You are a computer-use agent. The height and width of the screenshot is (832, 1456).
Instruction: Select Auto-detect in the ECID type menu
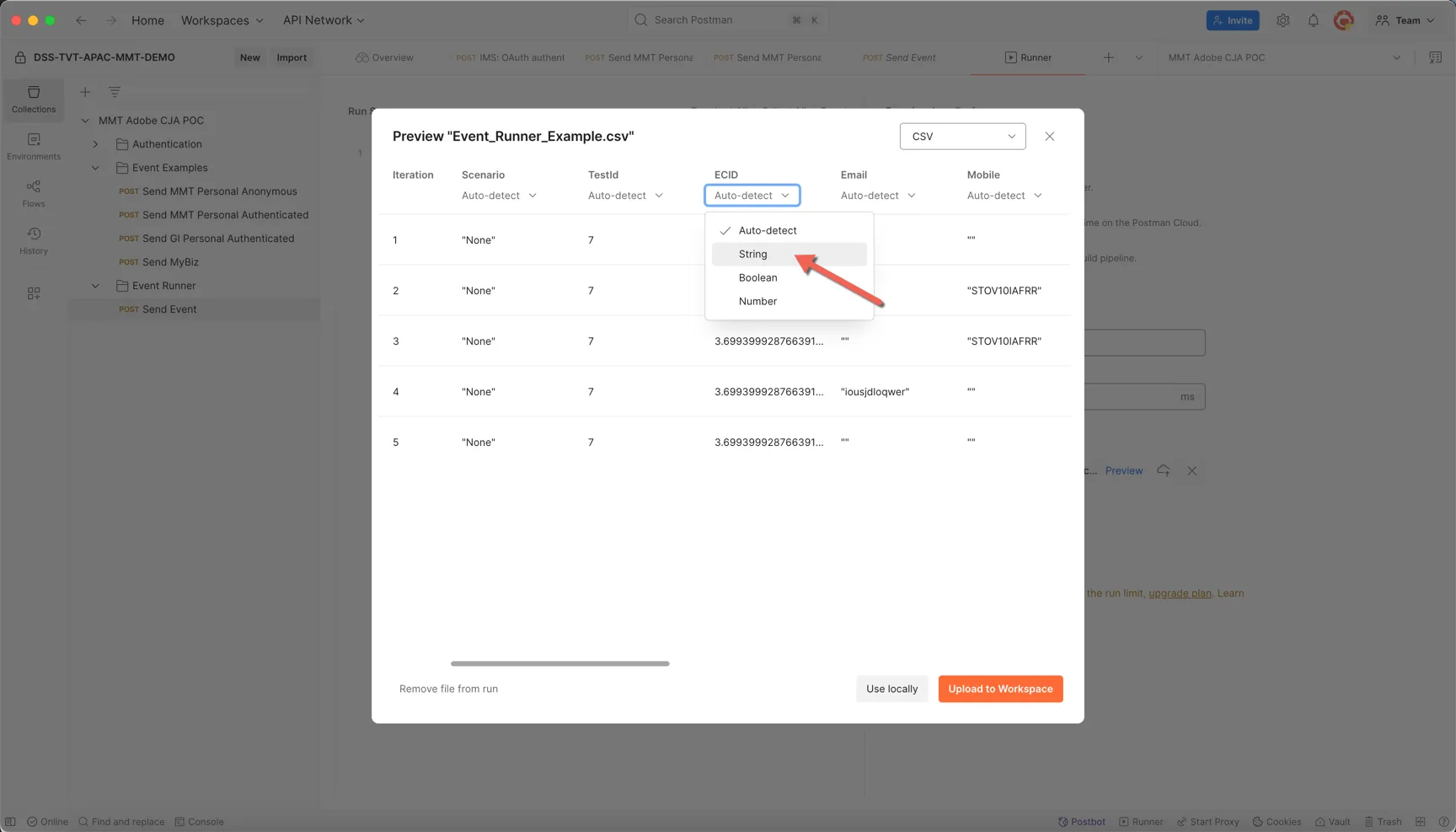click(x=789, y=230)
